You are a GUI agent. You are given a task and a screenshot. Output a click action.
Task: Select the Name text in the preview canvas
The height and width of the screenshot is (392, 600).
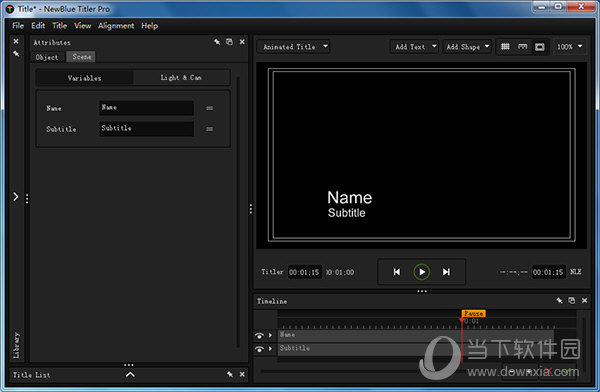pyautogui.click(x=349, y=198)
